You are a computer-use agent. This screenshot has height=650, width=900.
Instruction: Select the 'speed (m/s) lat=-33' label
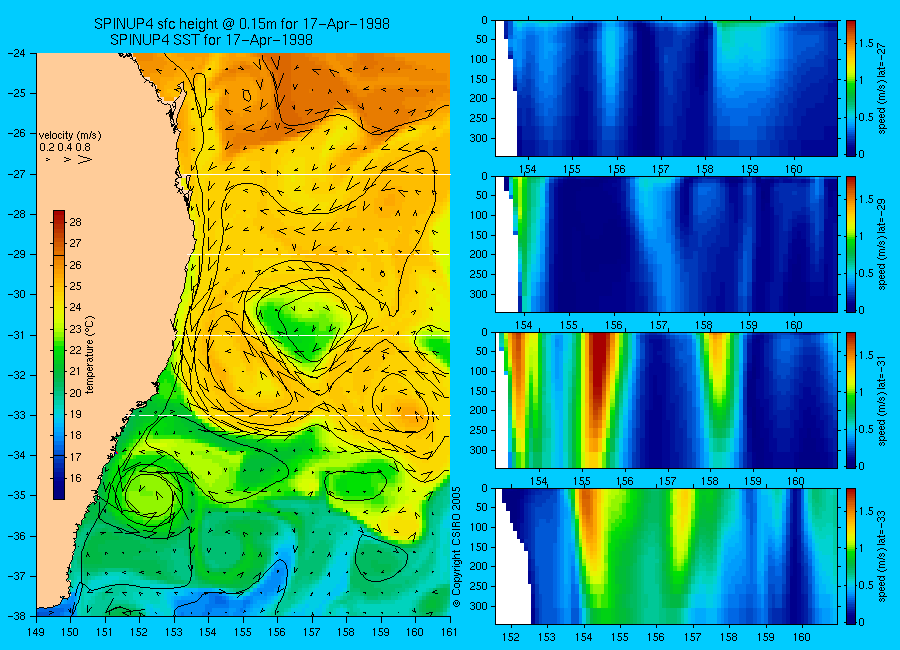(x=882, y=556)
